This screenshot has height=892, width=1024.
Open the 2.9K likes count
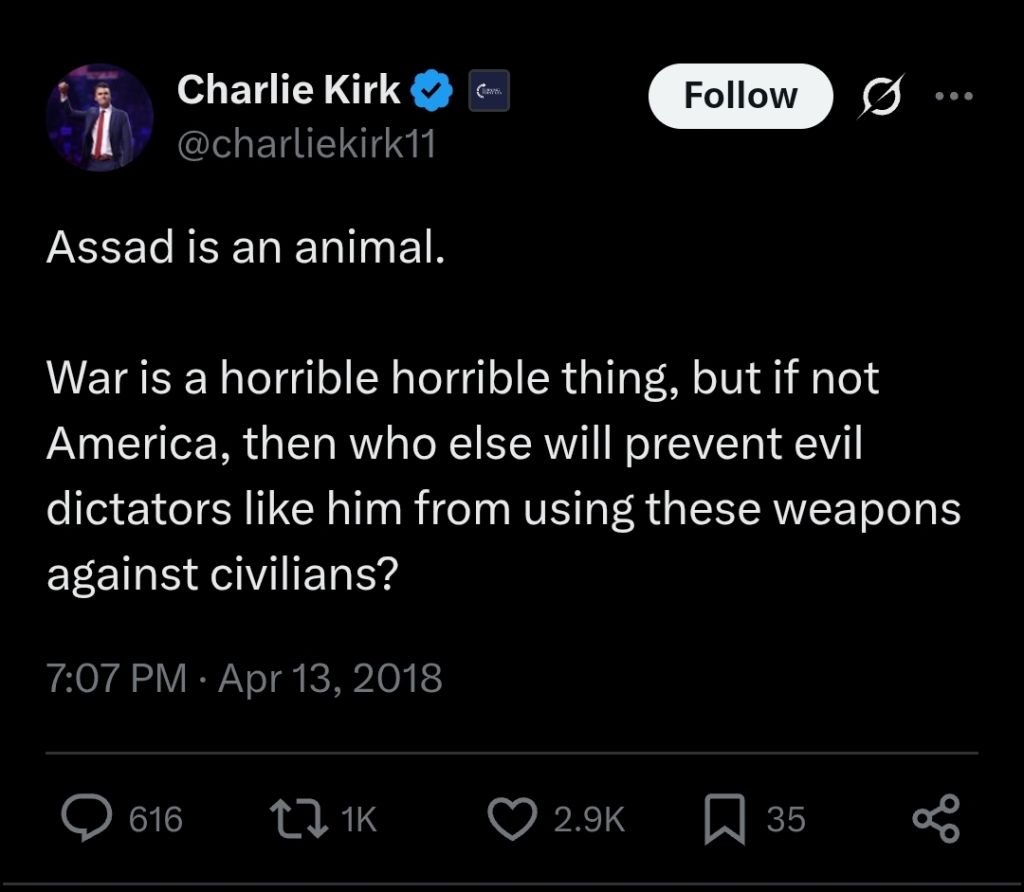pyautogui.click(x=589, y=819)
